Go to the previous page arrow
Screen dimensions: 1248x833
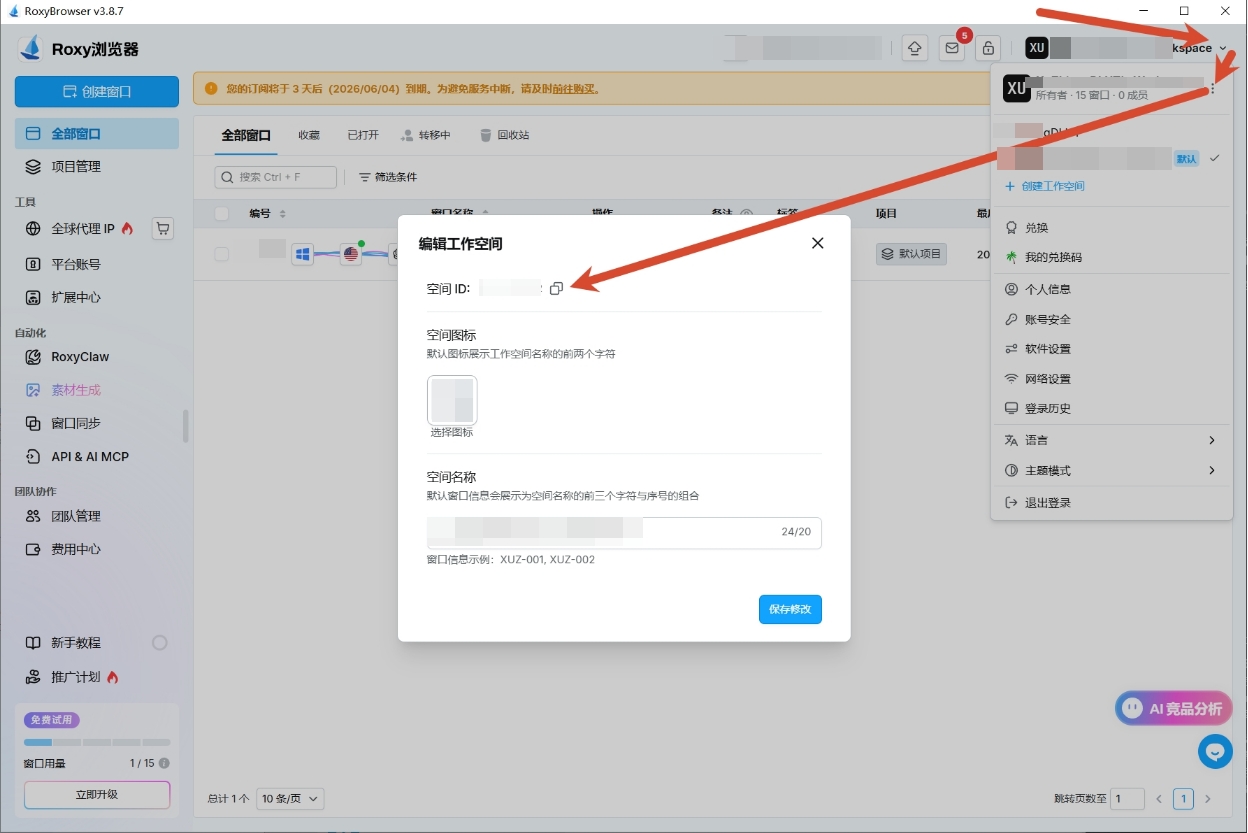[x=1159, y=799]
